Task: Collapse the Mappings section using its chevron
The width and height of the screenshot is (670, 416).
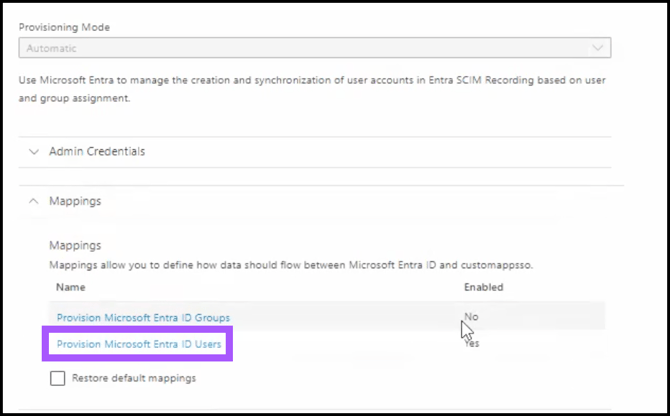Action: point(33,201)
